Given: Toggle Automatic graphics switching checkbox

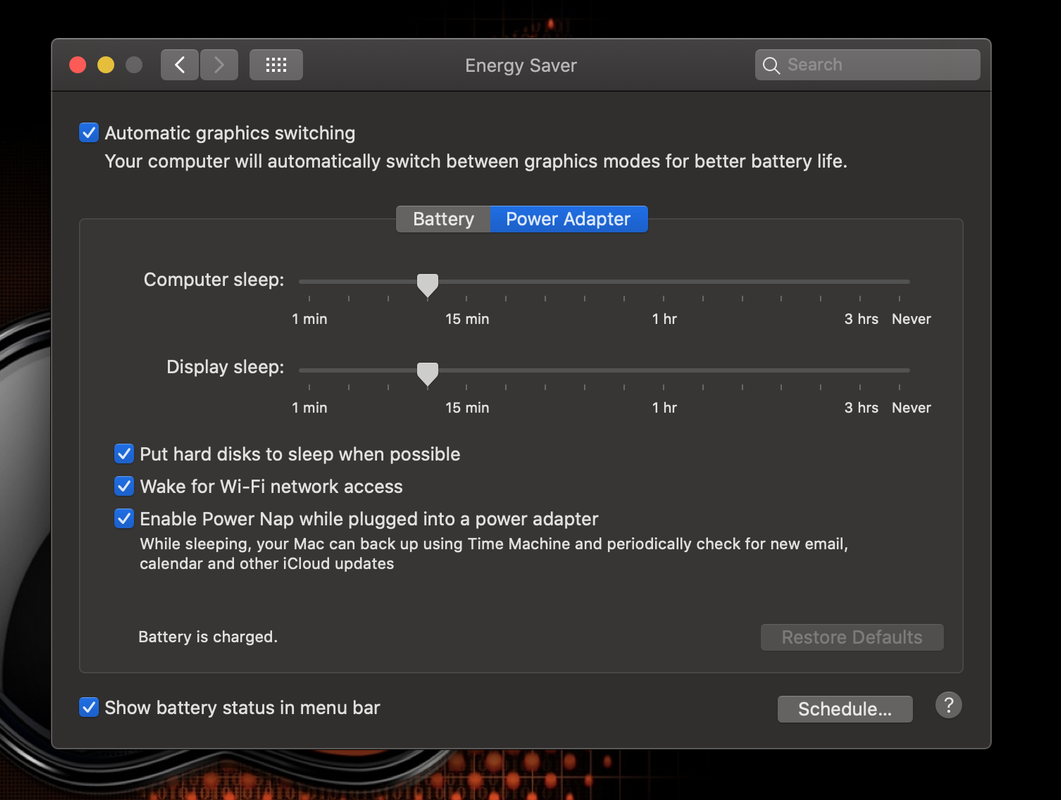Looking at the screenshot, I should click(89, 133).
